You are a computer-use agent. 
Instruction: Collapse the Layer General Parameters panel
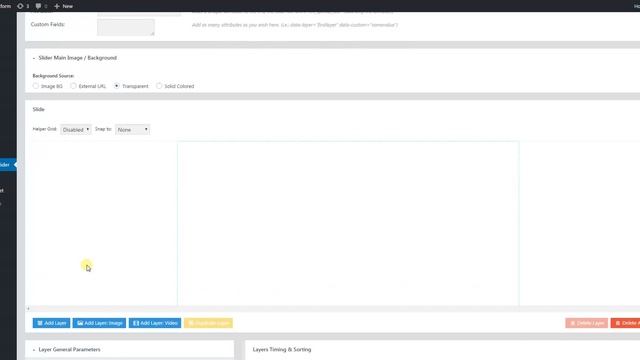pyautogui.click(x=34, y=350)
